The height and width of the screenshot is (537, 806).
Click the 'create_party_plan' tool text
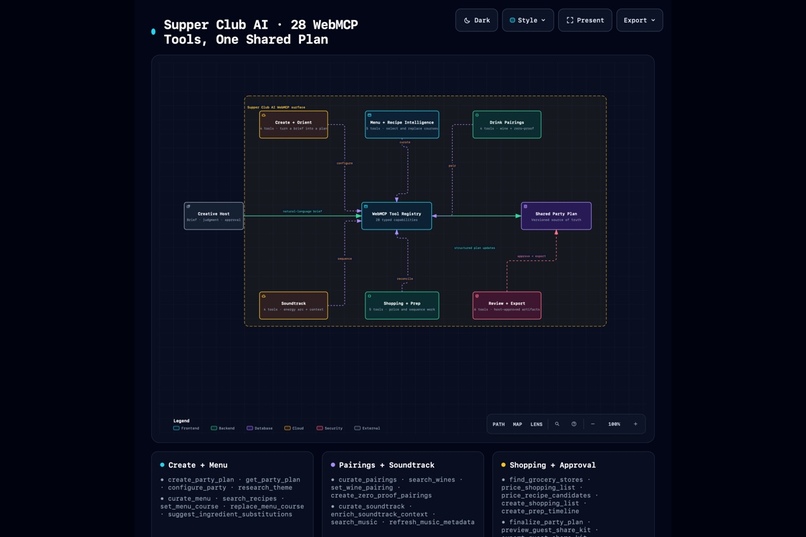coord(201,479)
